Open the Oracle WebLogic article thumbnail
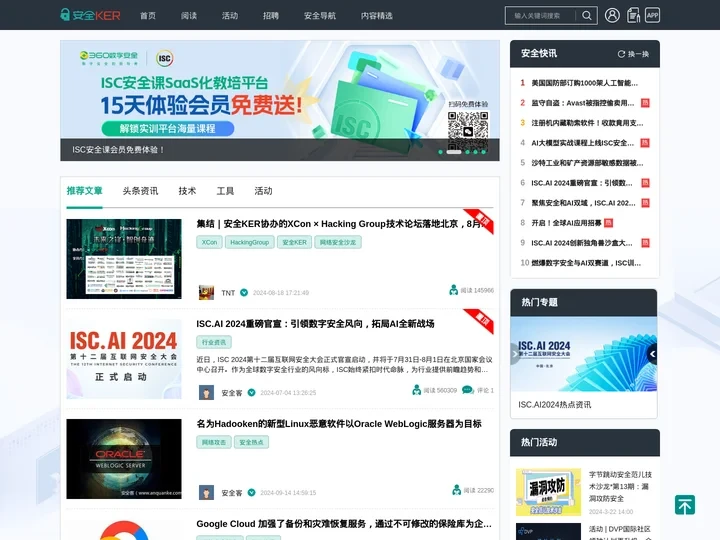This screenshot has height=540, width=720. click(x=124, y=459)
